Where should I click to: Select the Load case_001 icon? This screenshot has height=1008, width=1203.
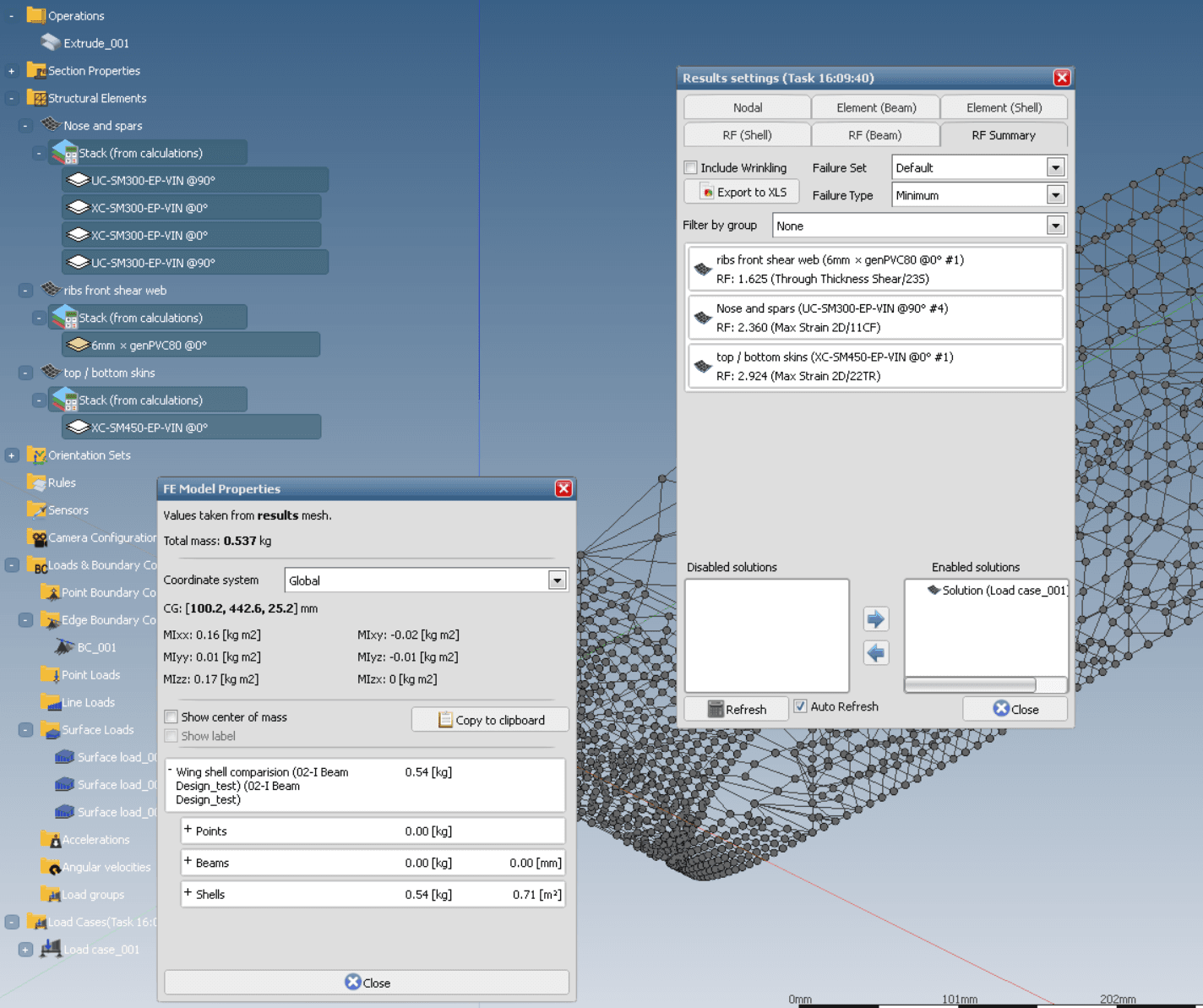pyautogui.click(x=51, y=949)
